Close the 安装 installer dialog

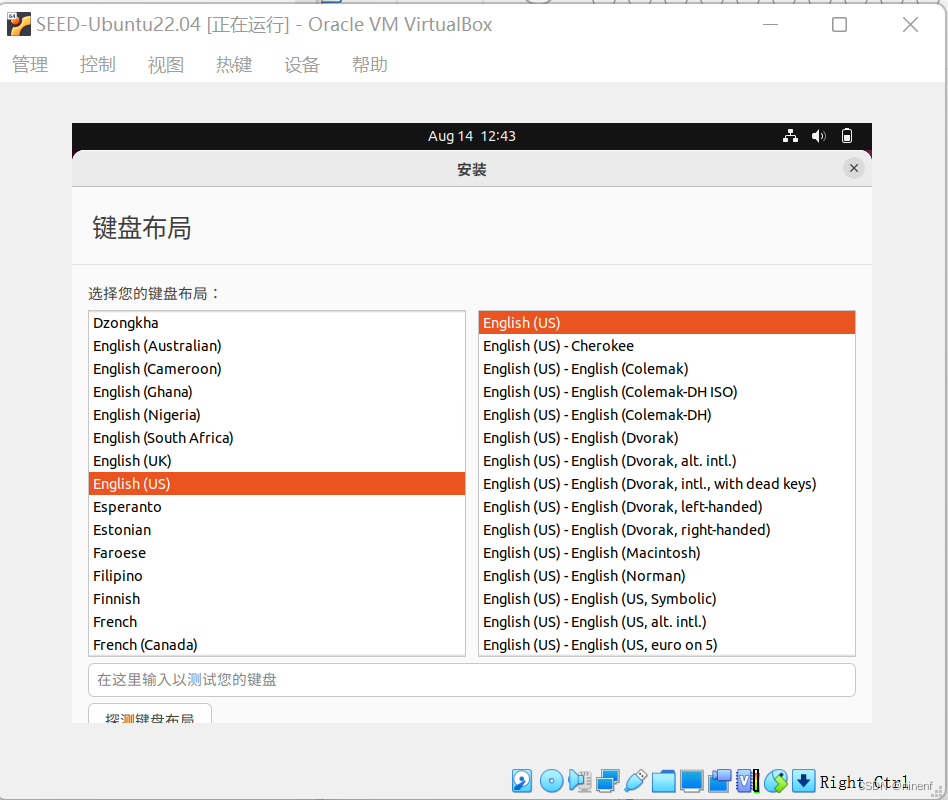coord(854,168)
